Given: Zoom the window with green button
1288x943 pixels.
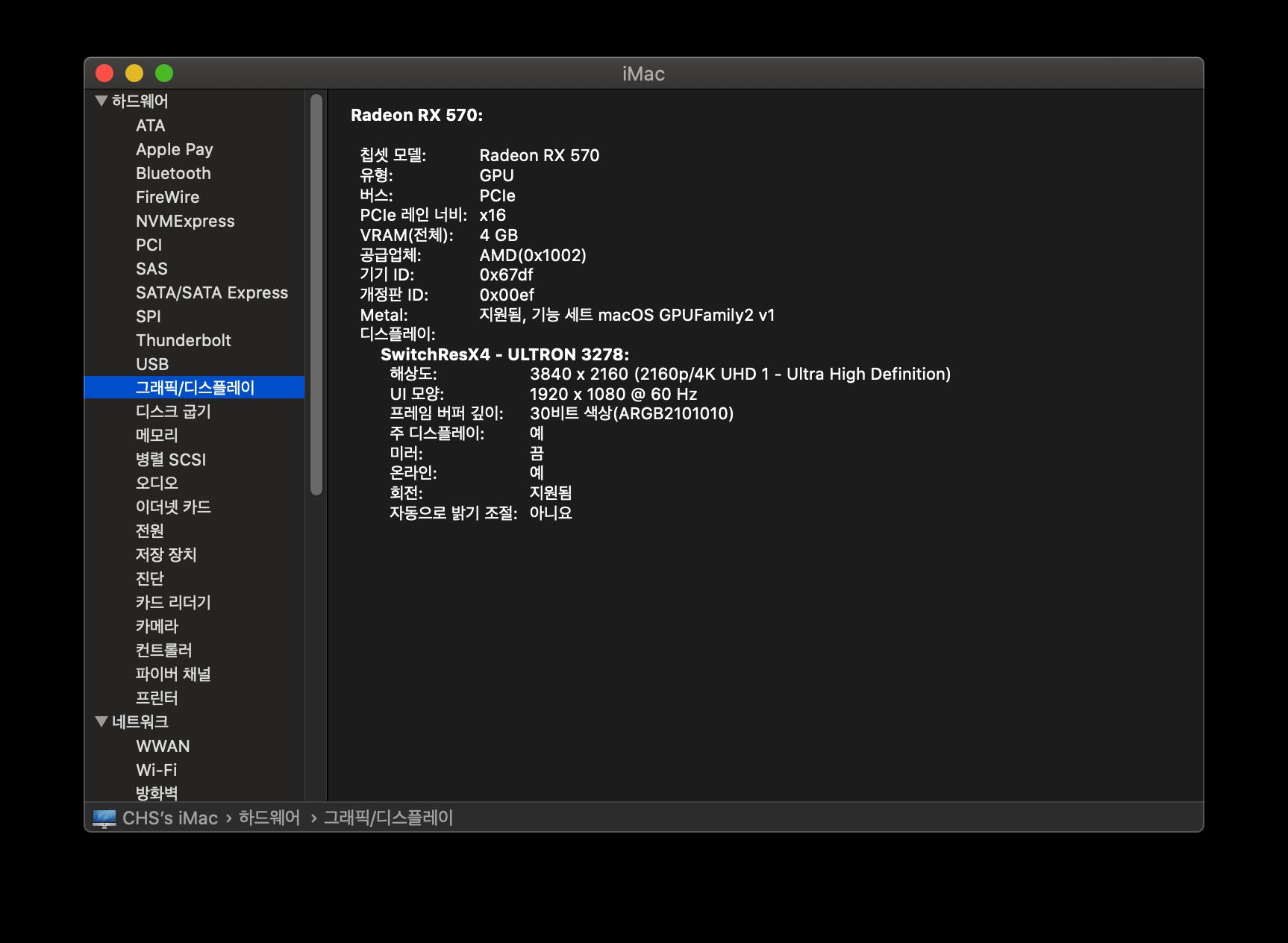Looking at the screenshot, I should 164,73.
